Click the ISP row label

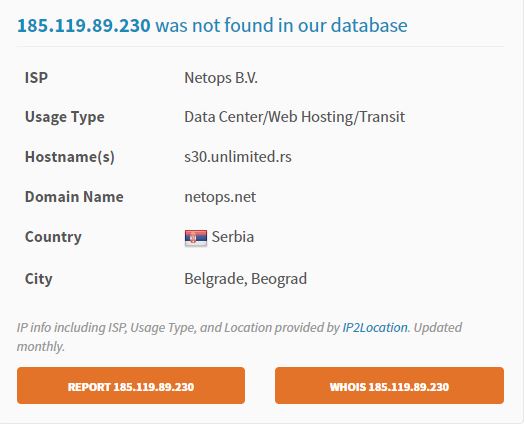point(36,78)
